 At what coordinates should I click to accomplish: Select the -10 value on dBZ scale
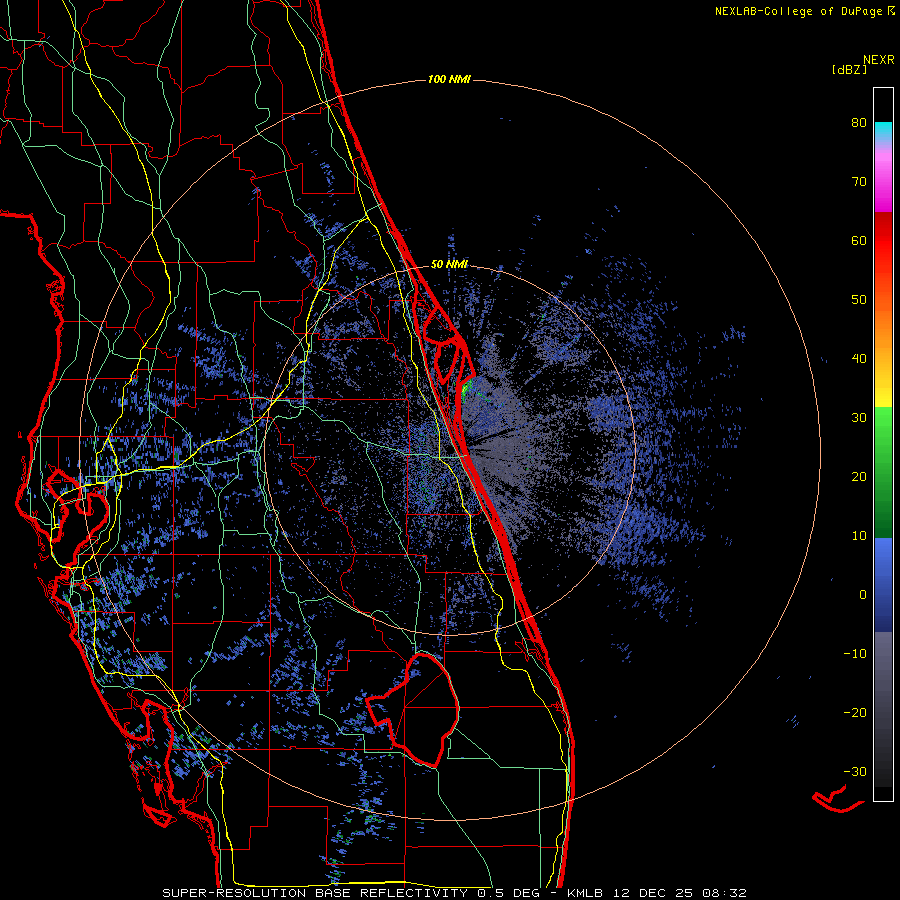(855, 654)
